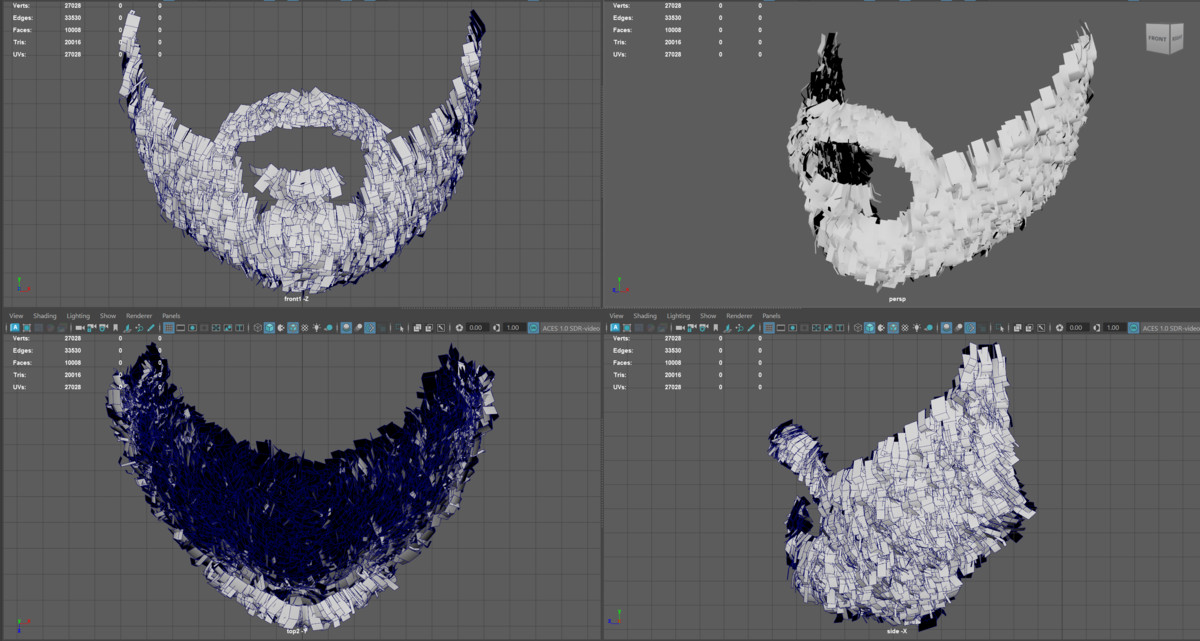Click the safe action icon in side view toolbar
This screenshot has height=641, width=1200.
[828, 328]
